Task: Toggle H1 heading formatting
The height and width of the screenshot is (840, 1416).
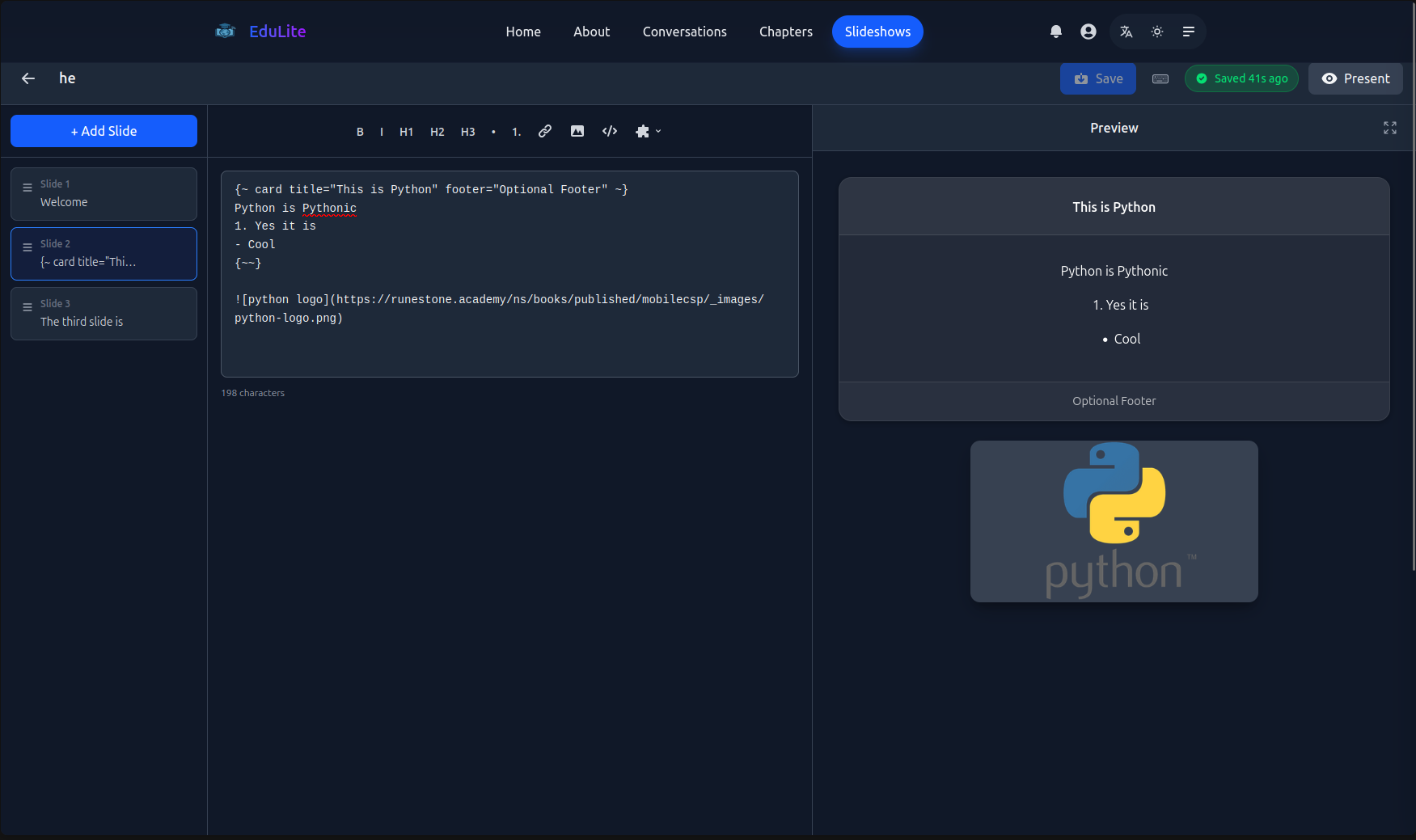Action: [x=406, y=132]
